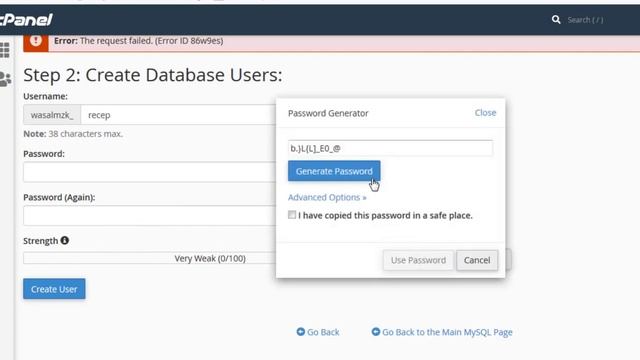
Task: Click the 'The request failed' error message
Action: [x=139, y=41]
